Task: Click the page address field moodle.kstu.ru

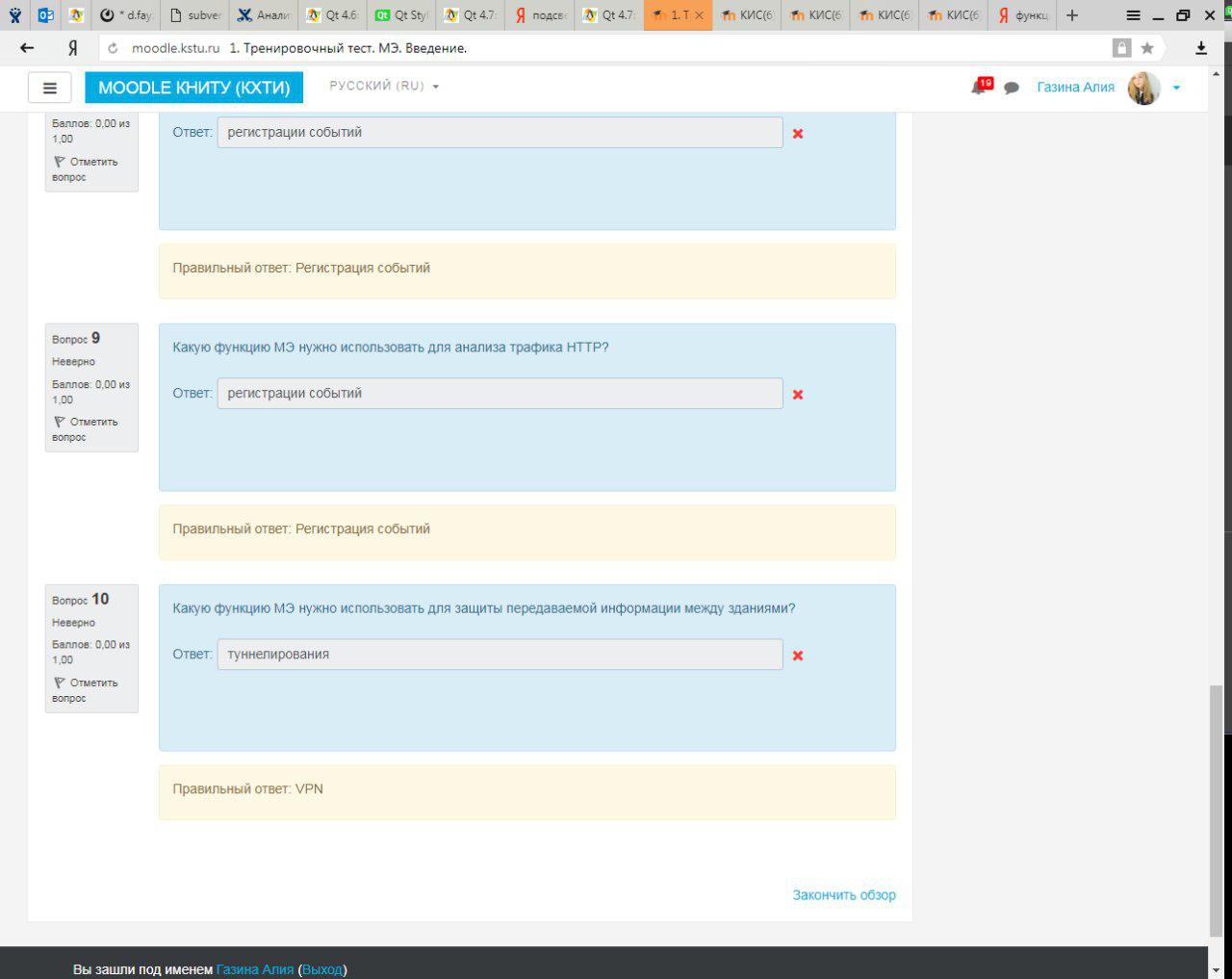Action: [176, 48]
